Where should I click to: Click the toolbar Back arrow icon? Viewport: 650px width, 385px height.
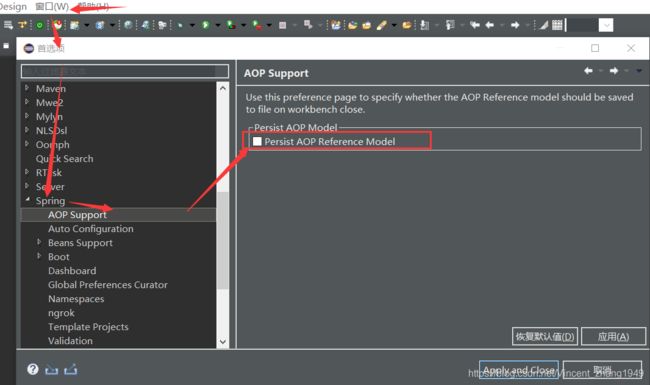click(x=490, y=25)
